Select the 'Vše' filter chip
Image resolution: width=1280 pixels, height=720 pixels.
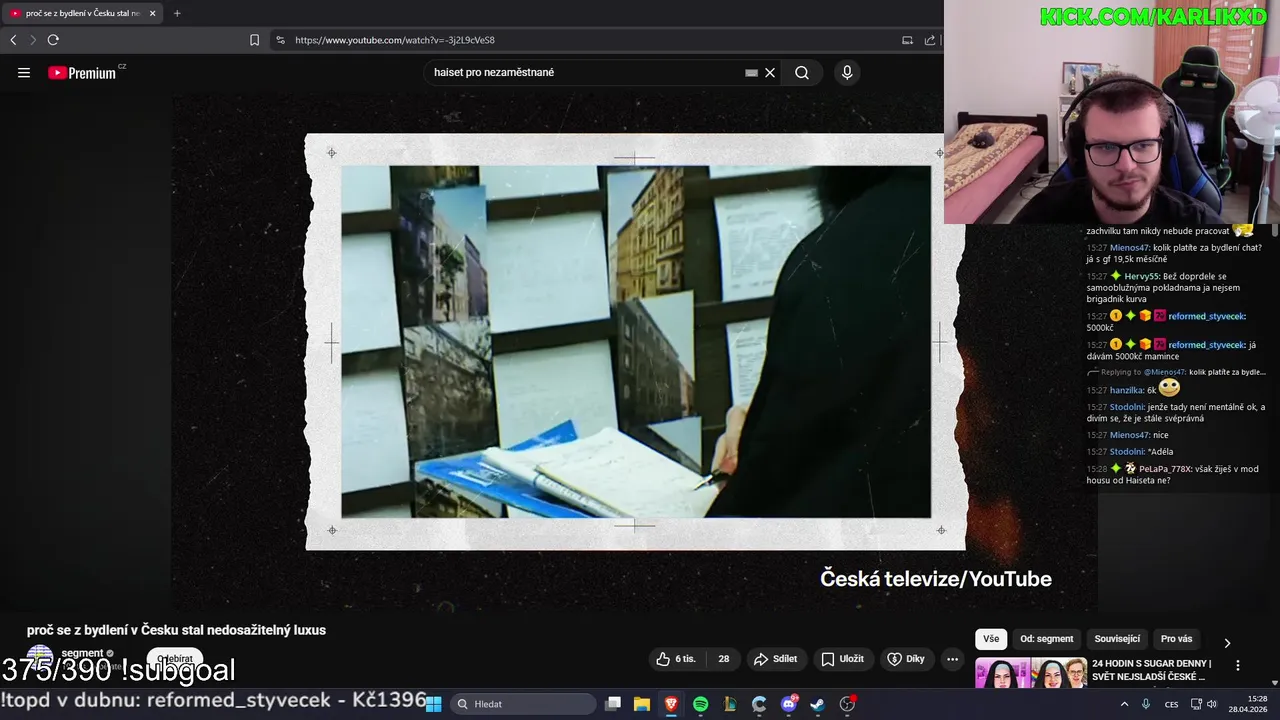click(x=991, y=639)
